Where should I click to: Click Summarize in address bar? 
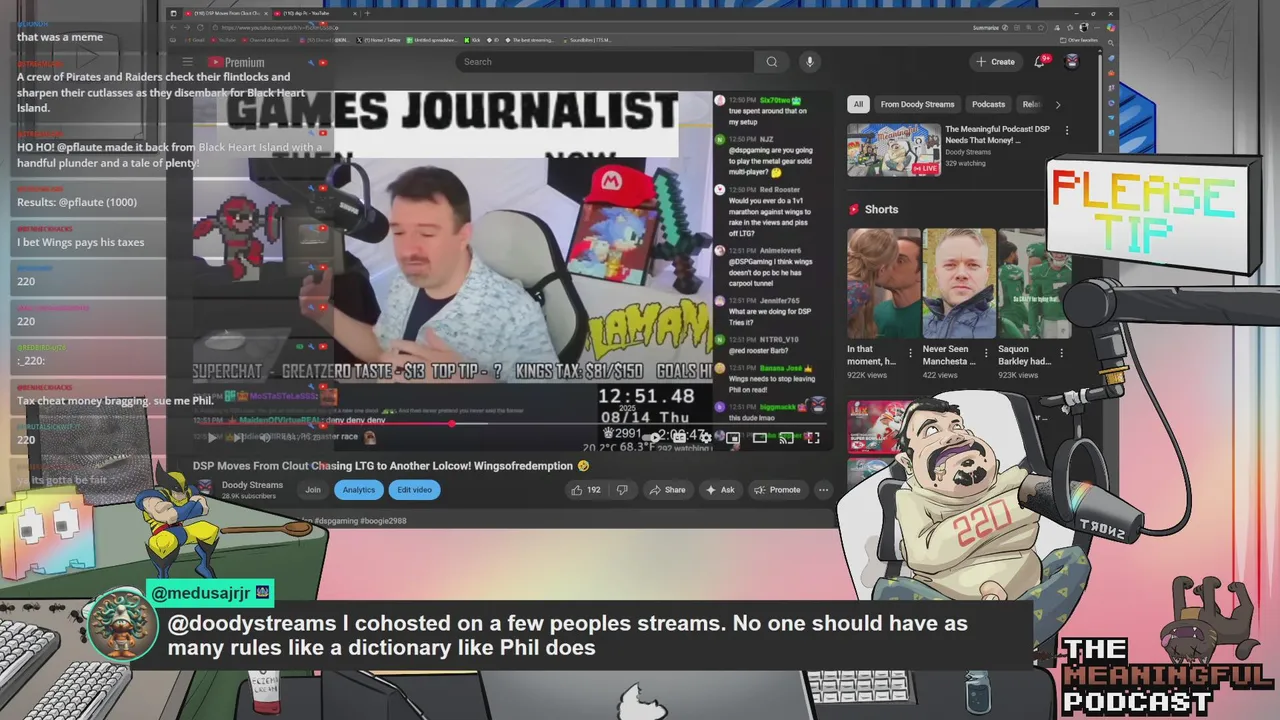[985, 28]
